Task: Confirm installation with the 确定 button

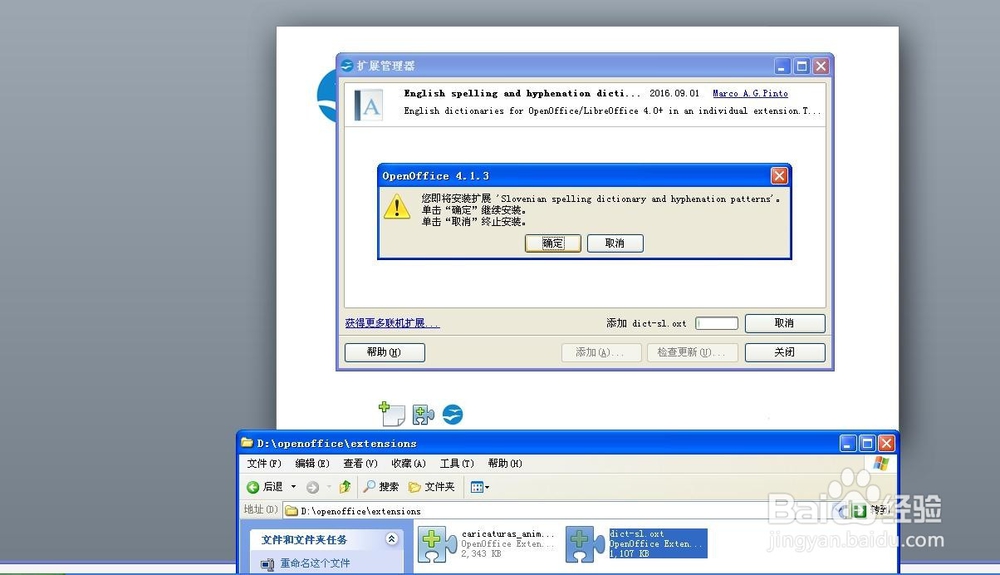Action: [x=552, y=243]
